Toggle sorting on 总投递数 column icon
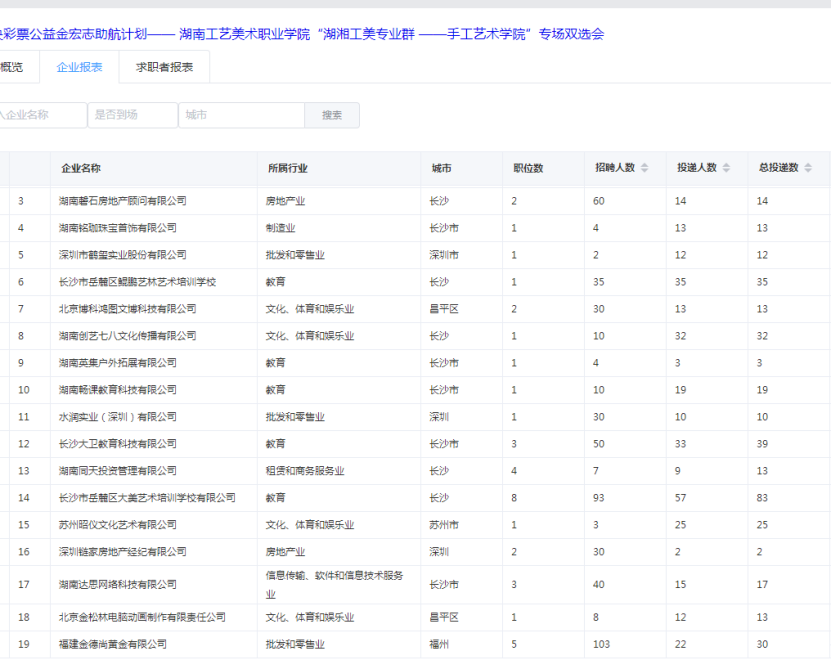Viewport: 831px width, 660px height. (x=808, y=168)
